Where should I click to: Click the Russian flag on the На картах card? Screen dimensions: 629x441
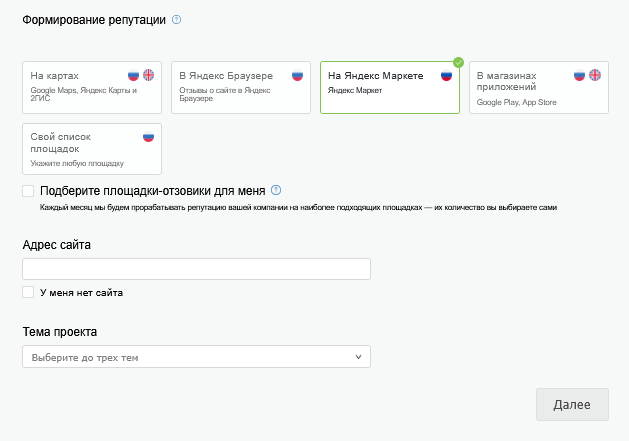pos(133,75)
